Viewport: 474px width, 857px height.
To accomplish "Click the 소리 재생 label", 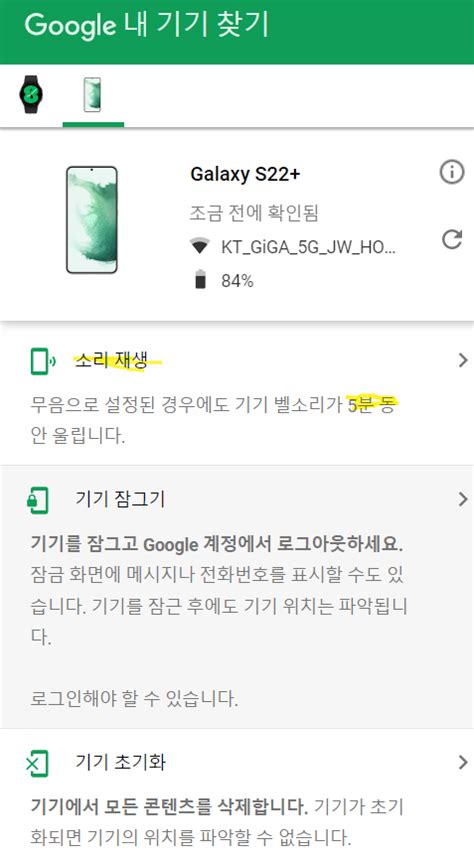I will (111, 361).
